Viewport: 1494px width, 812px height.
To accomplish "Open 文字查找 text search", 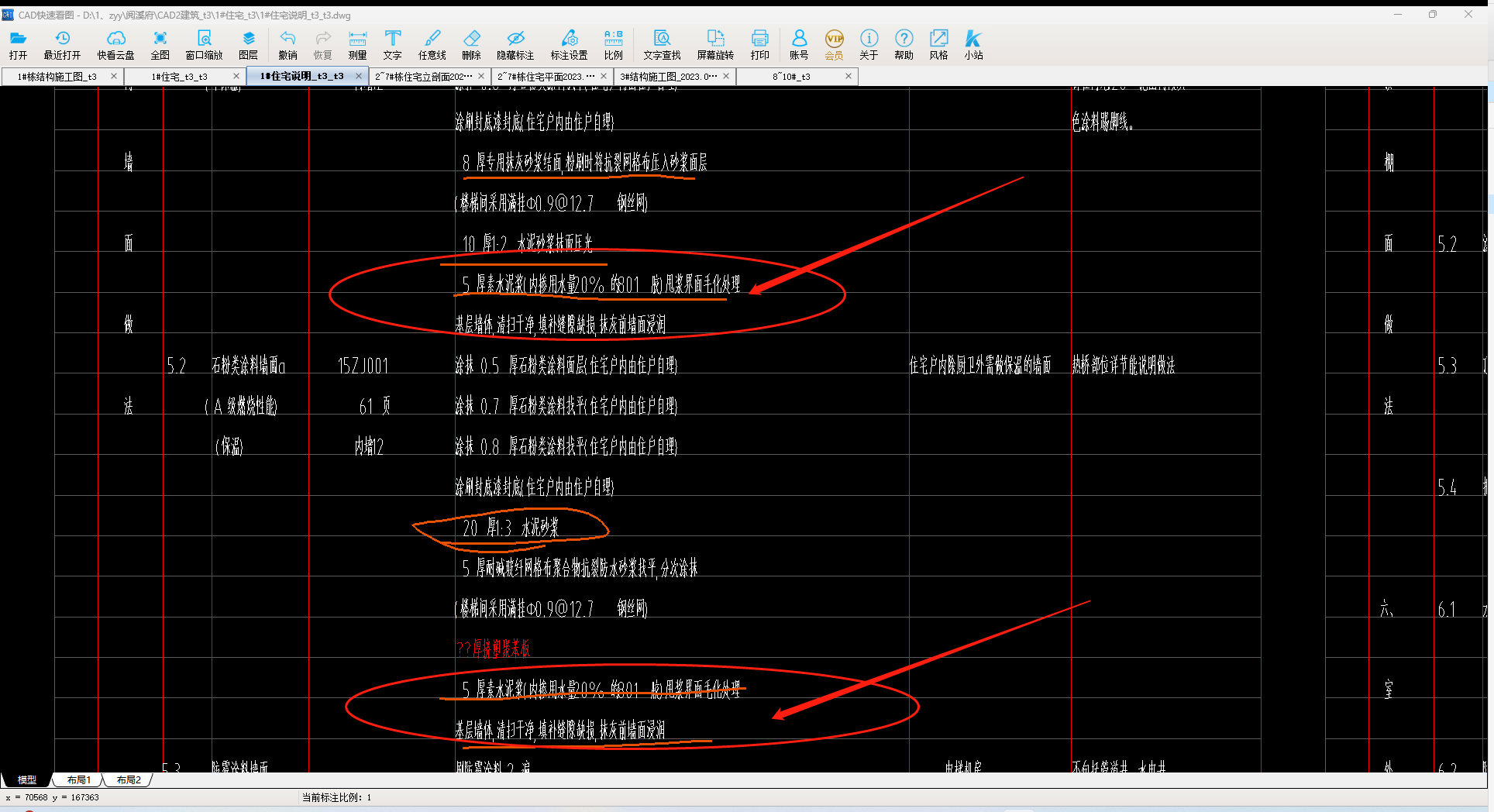I will click(662, 45).
